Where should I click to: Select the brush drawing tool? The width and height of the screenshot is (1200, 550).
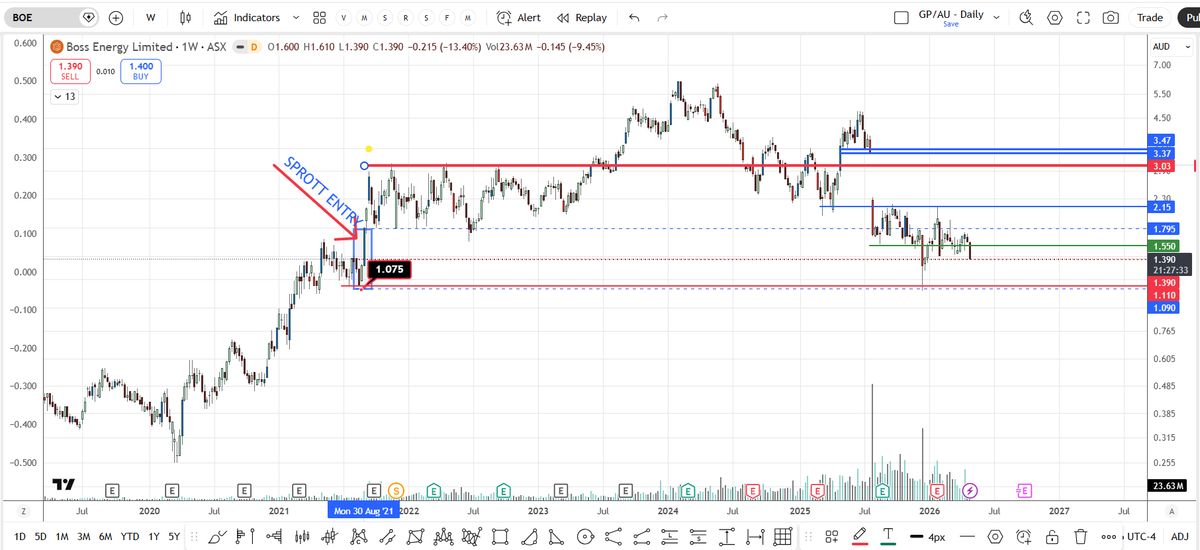216,537
